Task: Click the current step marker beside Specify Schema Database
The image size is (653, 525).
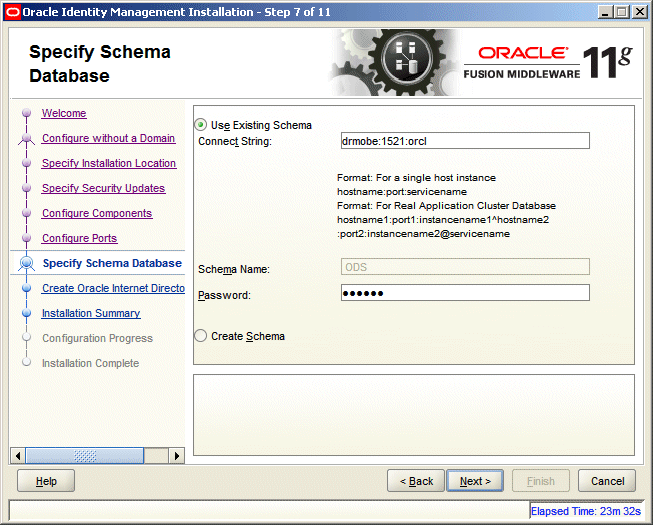Action: pyautogui.click(x=27, y=263)
